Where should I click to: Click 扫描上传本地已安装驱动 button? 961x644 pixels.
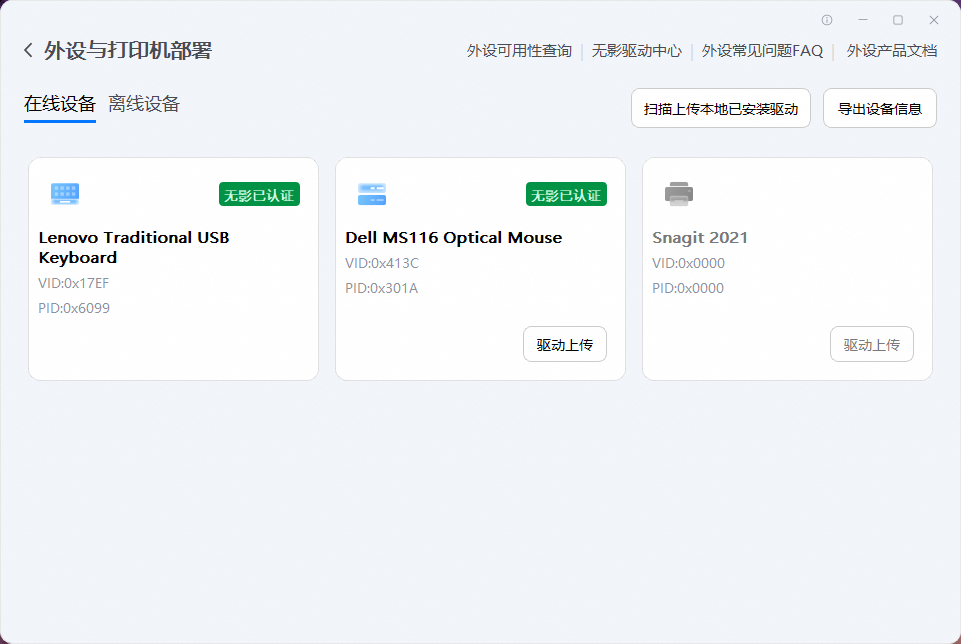tap(721, 108)
